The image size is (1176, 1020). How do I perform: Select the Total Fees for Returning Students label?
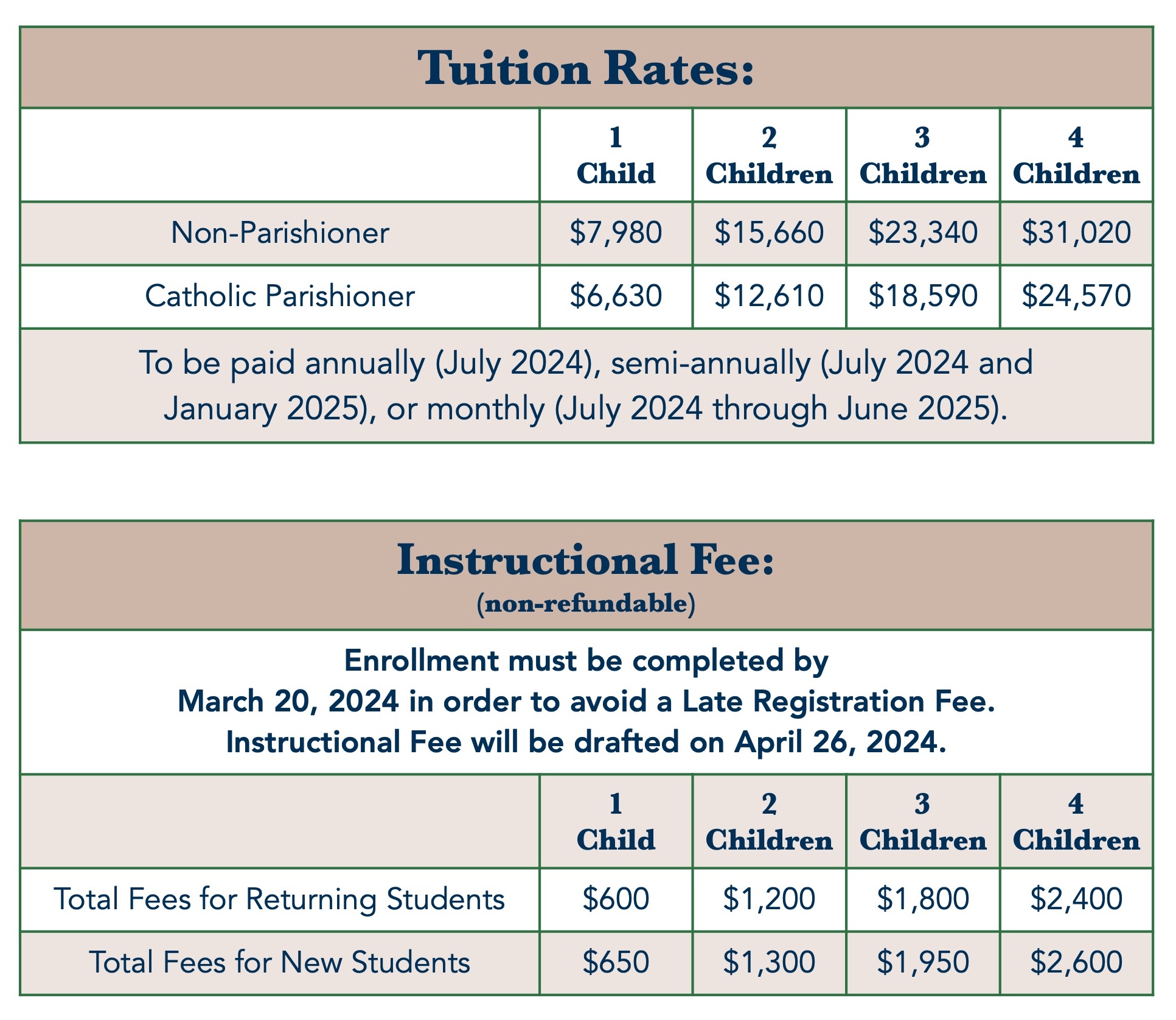pyautogui.click(x=280, y=899)
